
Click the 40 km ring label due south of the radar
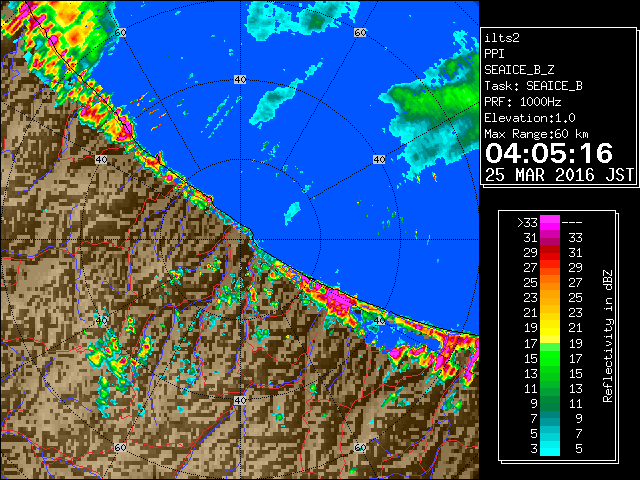[240, 400]
